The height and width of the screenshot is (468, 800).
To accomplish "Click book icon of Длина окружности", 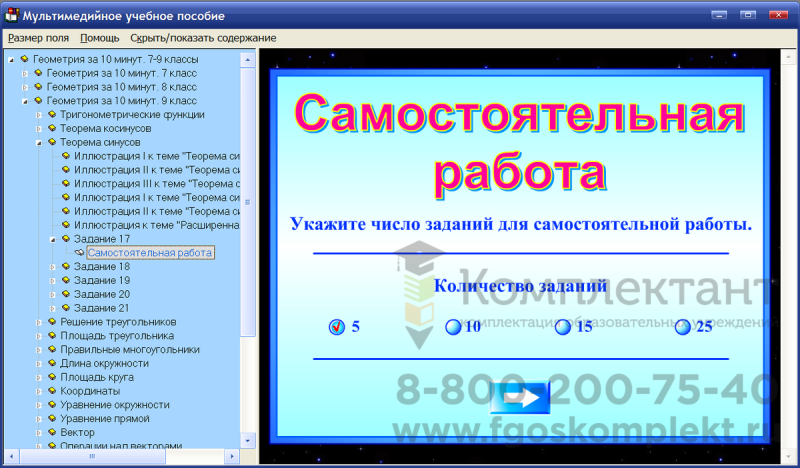I will click(x=52, y=362).
